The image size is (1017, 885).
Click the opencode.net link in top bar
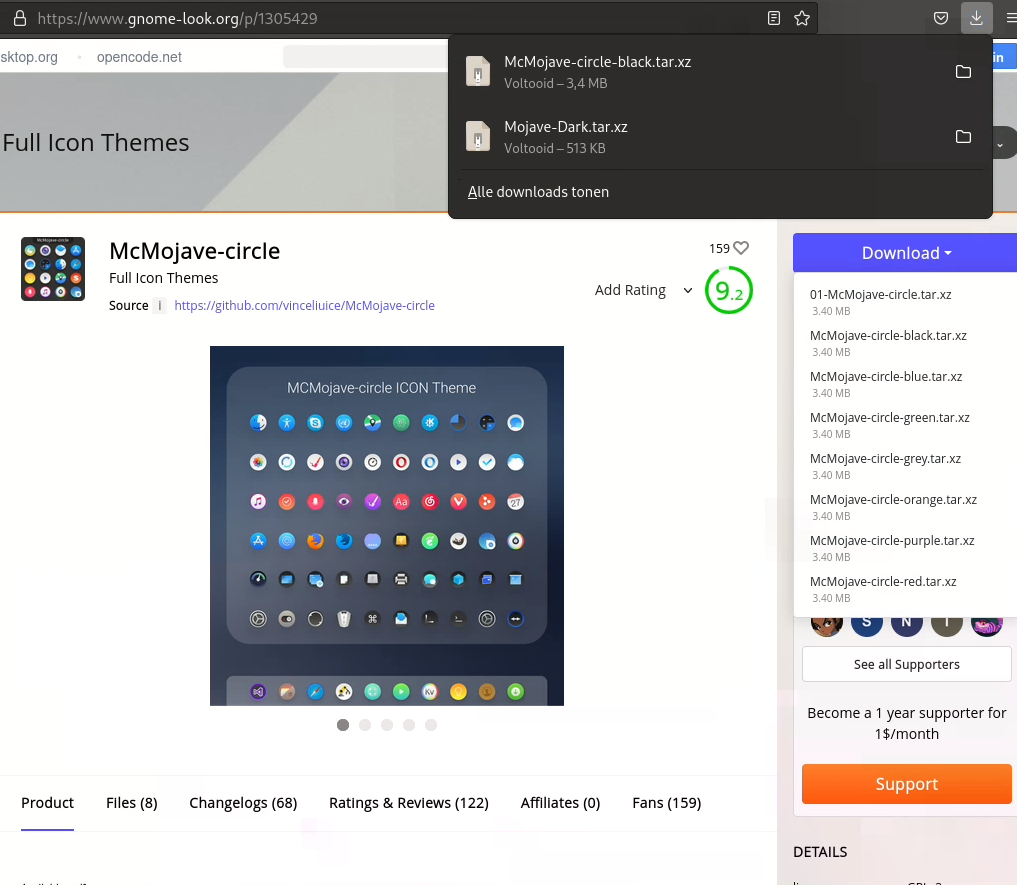(139, 57)
